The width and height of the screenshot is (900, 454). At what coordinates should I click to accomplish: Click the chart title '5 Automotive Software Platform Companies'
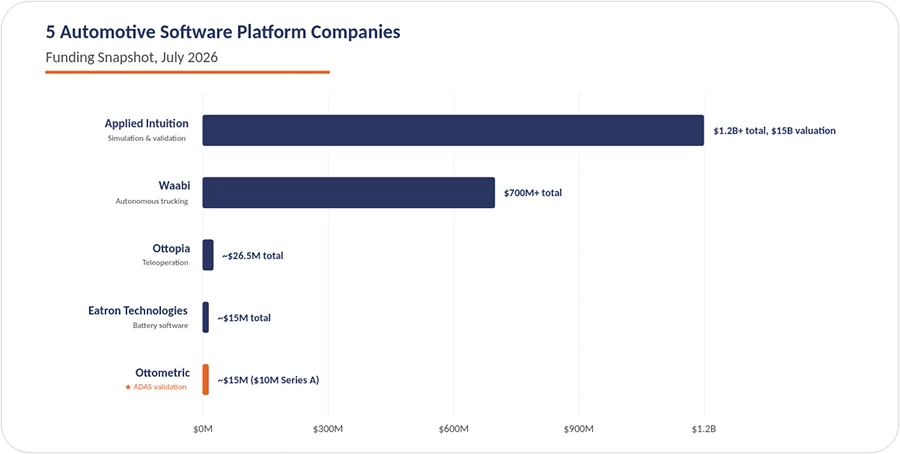pos(223,32)
